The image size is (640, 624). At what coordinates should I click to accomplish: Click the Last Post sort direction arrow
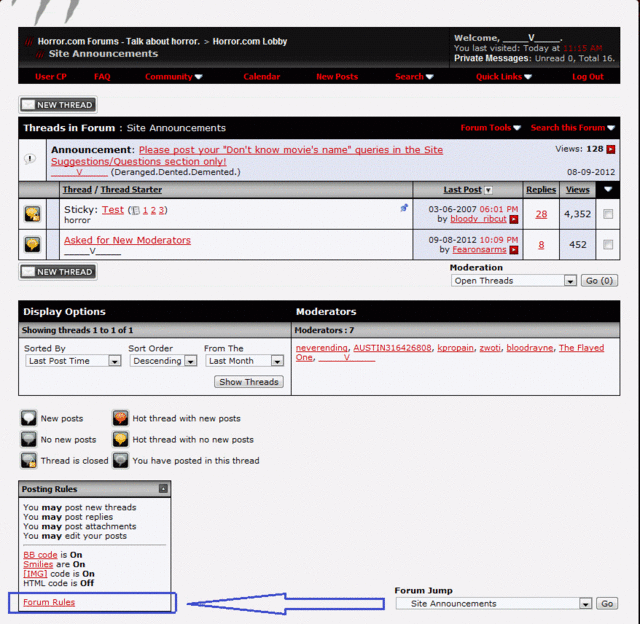coord(488,190)
